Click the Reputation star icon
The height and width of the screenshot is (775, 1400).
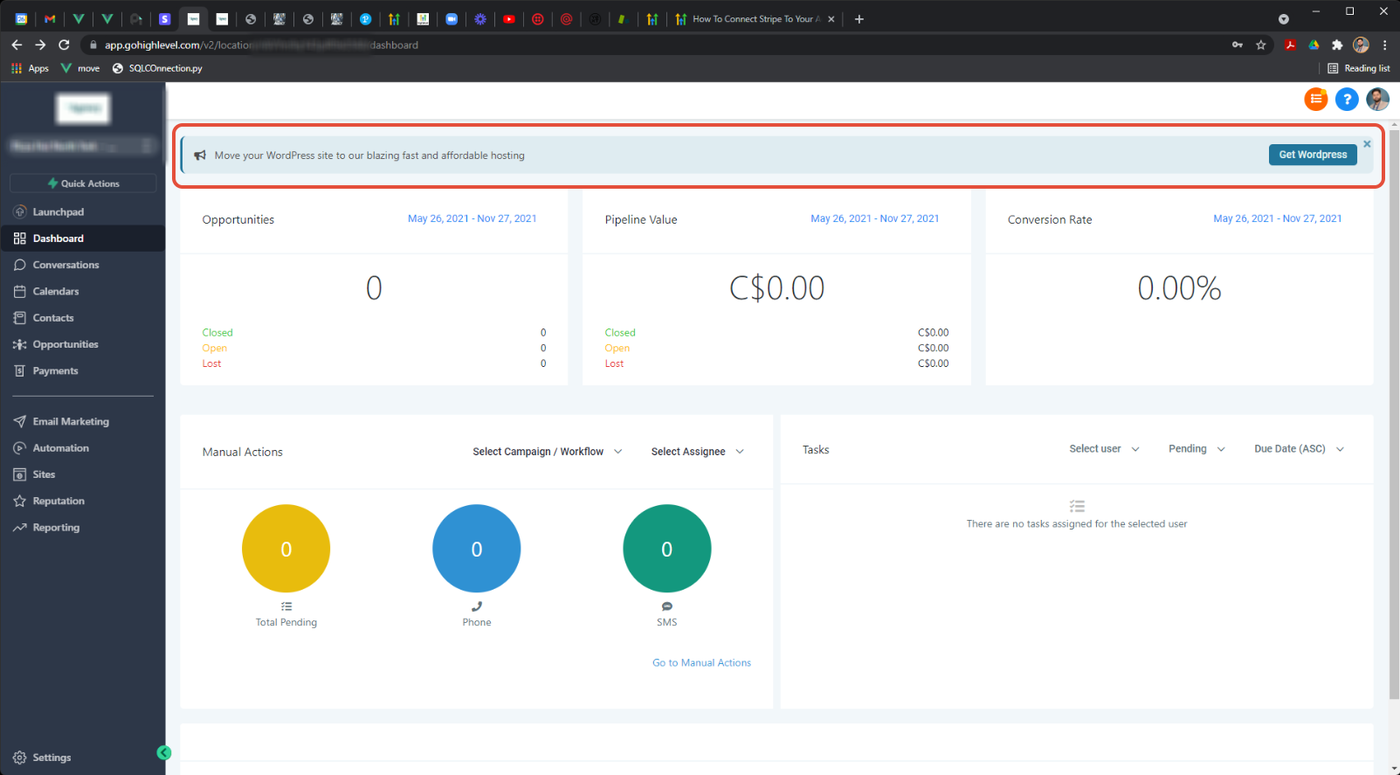[x=20, y=501]
